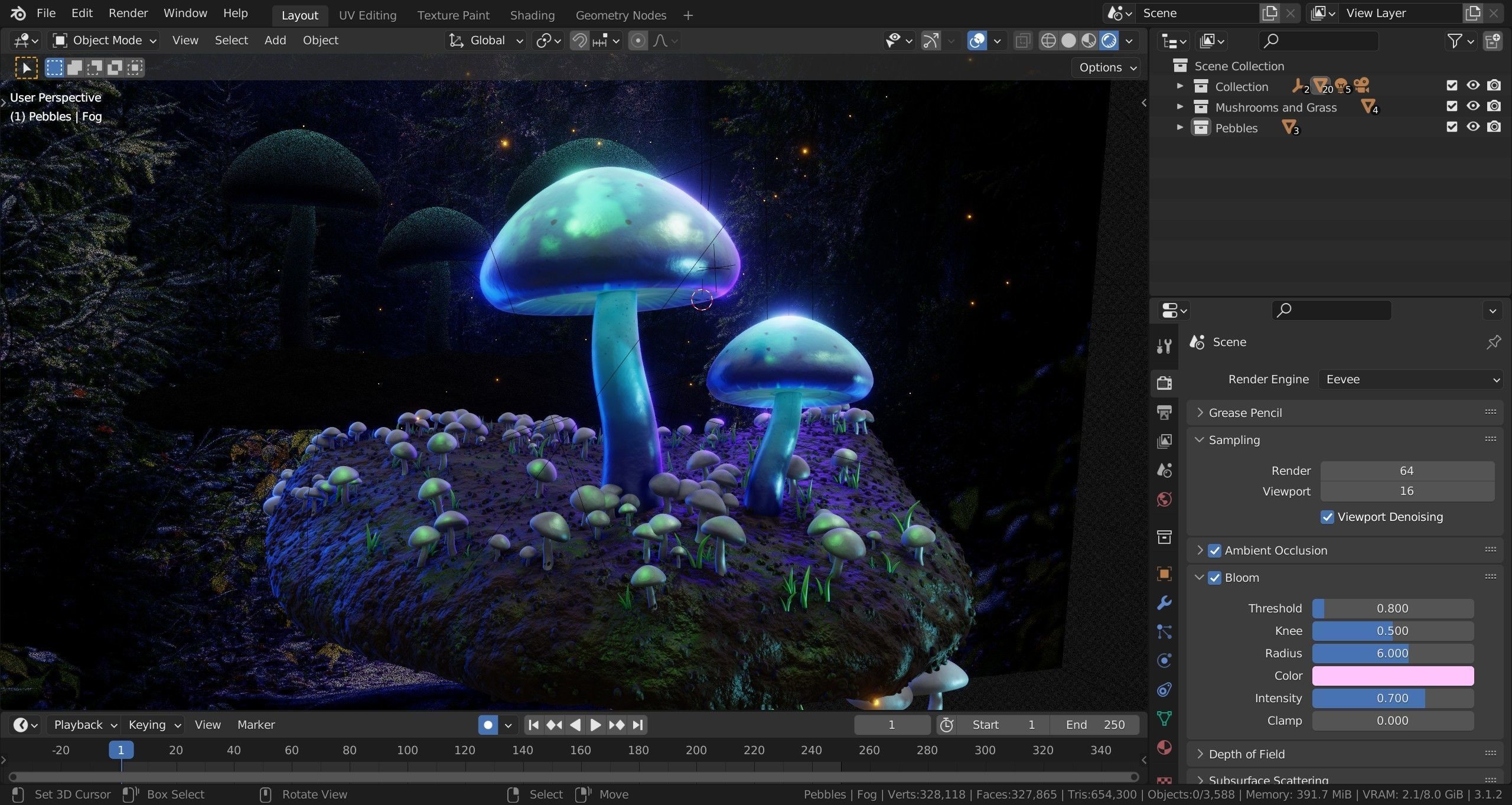Screen dimensions: 1512x805
Task: Open the Keying popover
Action: pos(155,725)
